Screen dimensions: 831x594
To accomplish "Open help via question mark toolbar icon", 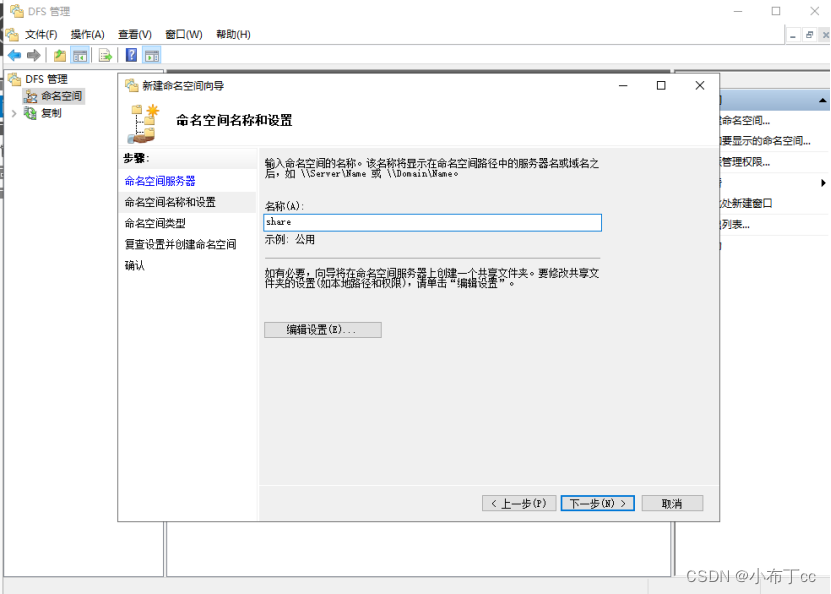I will click(131, 55).
